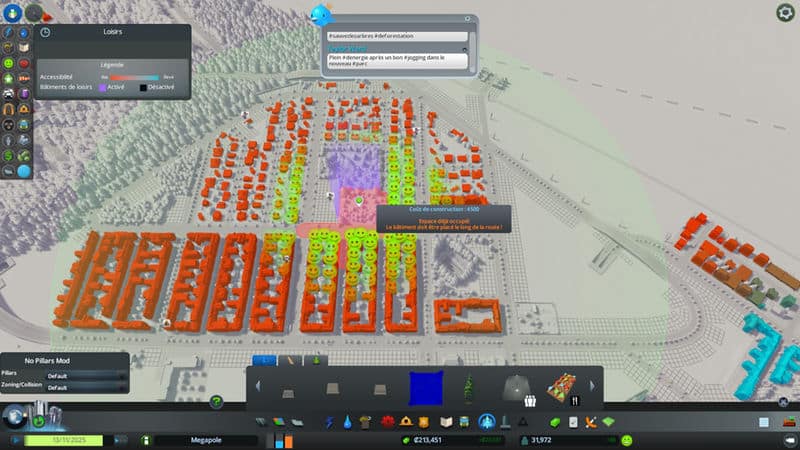The image size is (800, 450).
Task: Open the water droplet services menu
Action: click(x=345, y=423)
